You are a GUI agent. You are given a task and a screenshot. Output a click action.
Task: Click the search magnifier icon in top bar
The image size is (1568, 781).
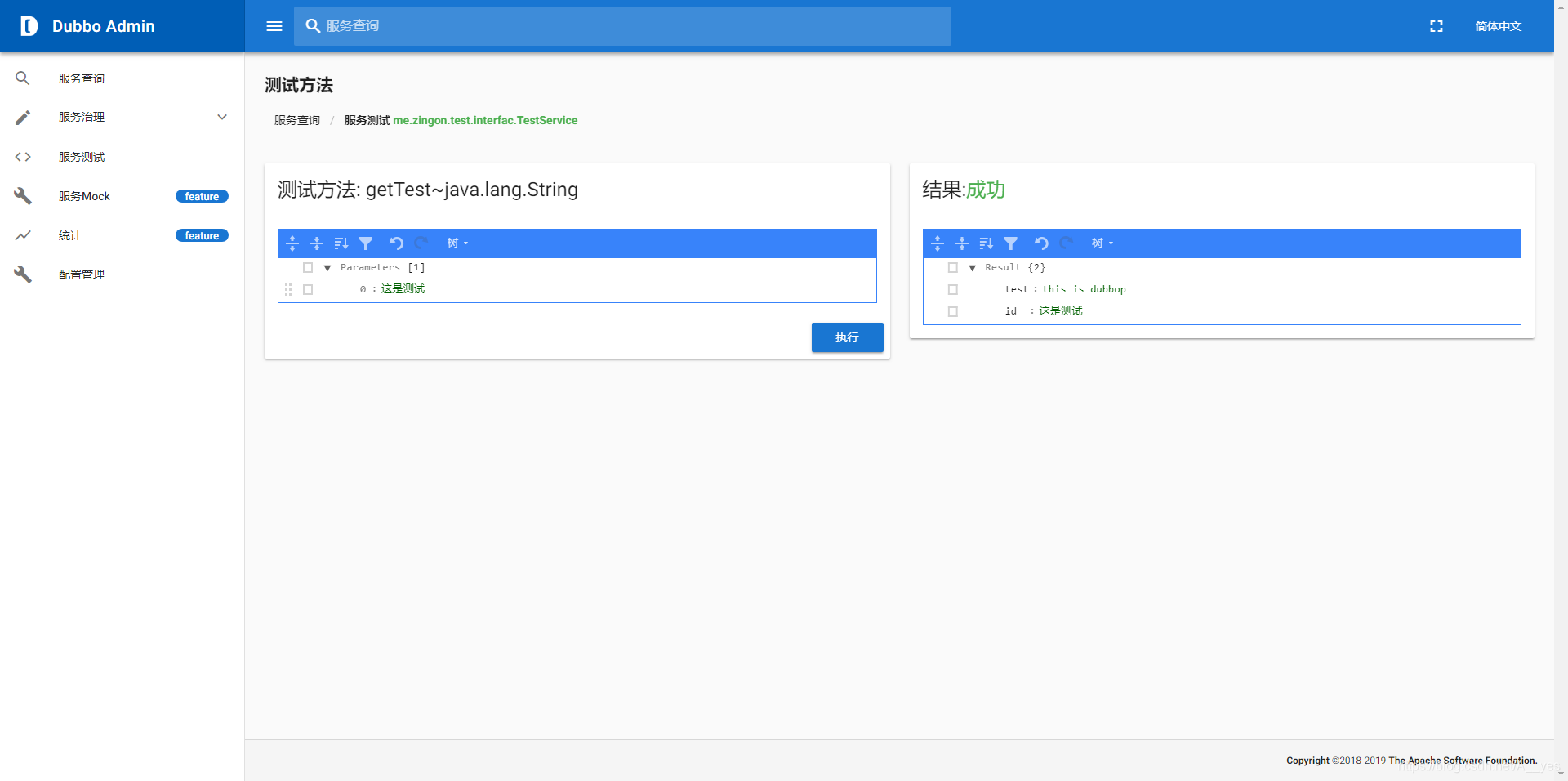[313, 26]
